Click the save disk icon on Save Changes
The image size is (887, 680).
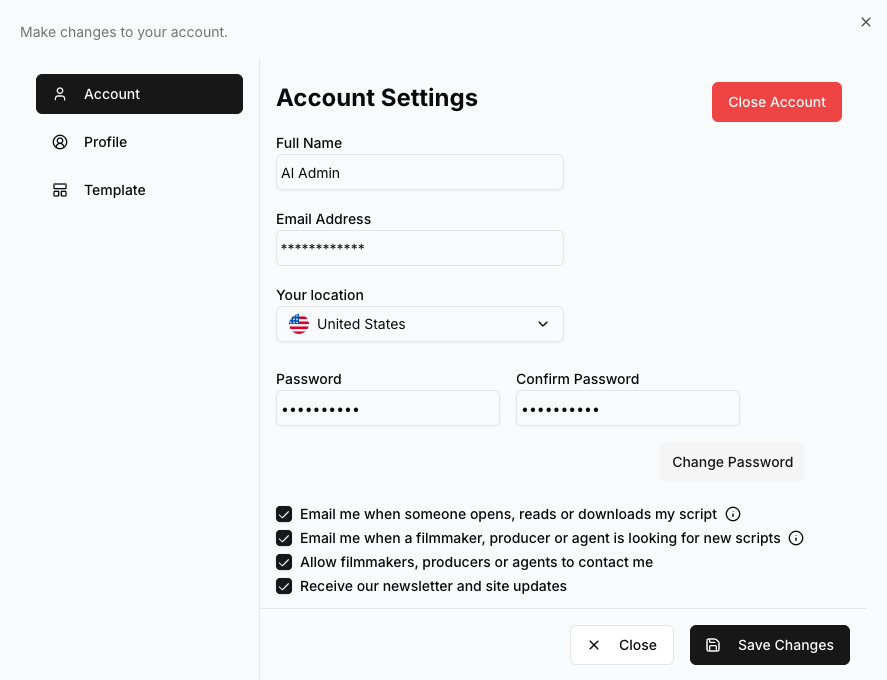pos(713,645)
